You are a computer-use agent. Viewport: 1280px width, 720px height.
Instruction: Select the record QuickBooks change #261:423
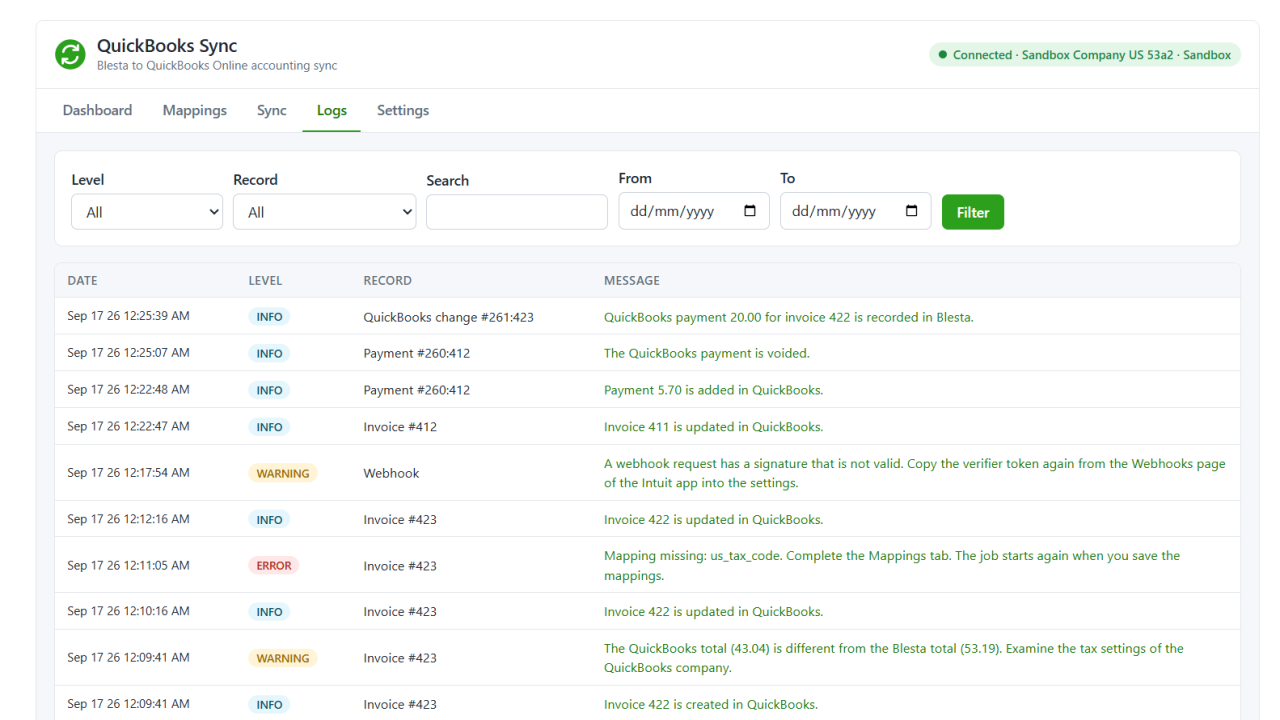click(x=449, y=317)
